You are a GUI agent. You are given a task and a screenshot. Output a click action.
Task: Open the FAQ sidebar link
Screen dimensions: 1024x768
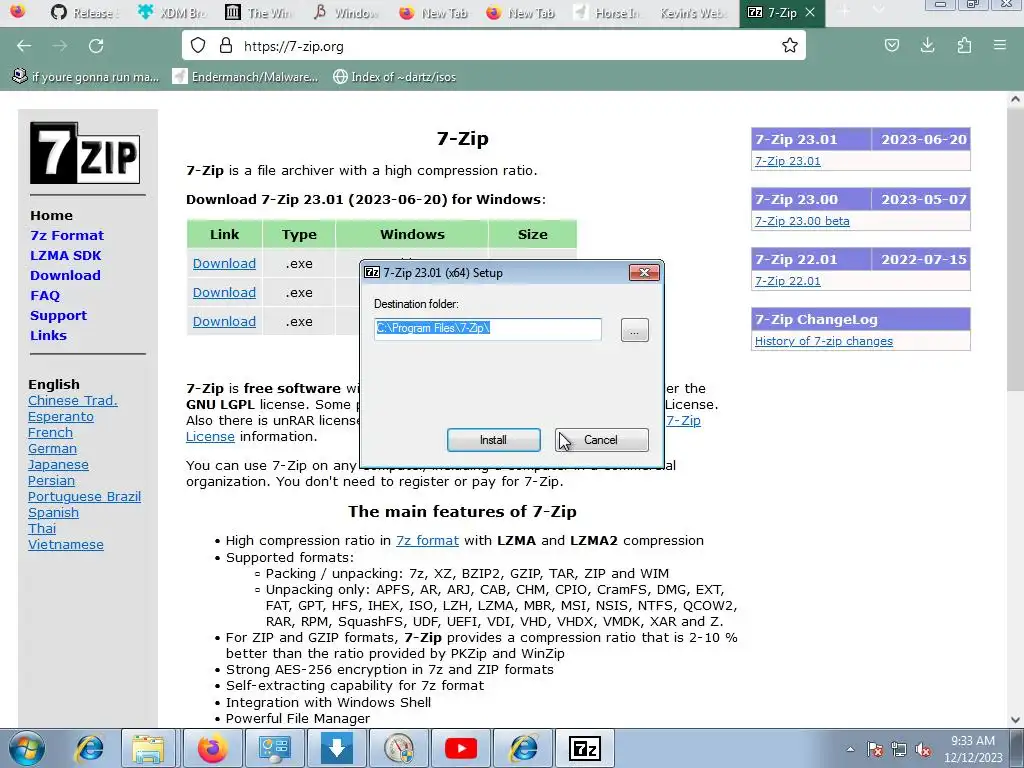coord(44,295)
